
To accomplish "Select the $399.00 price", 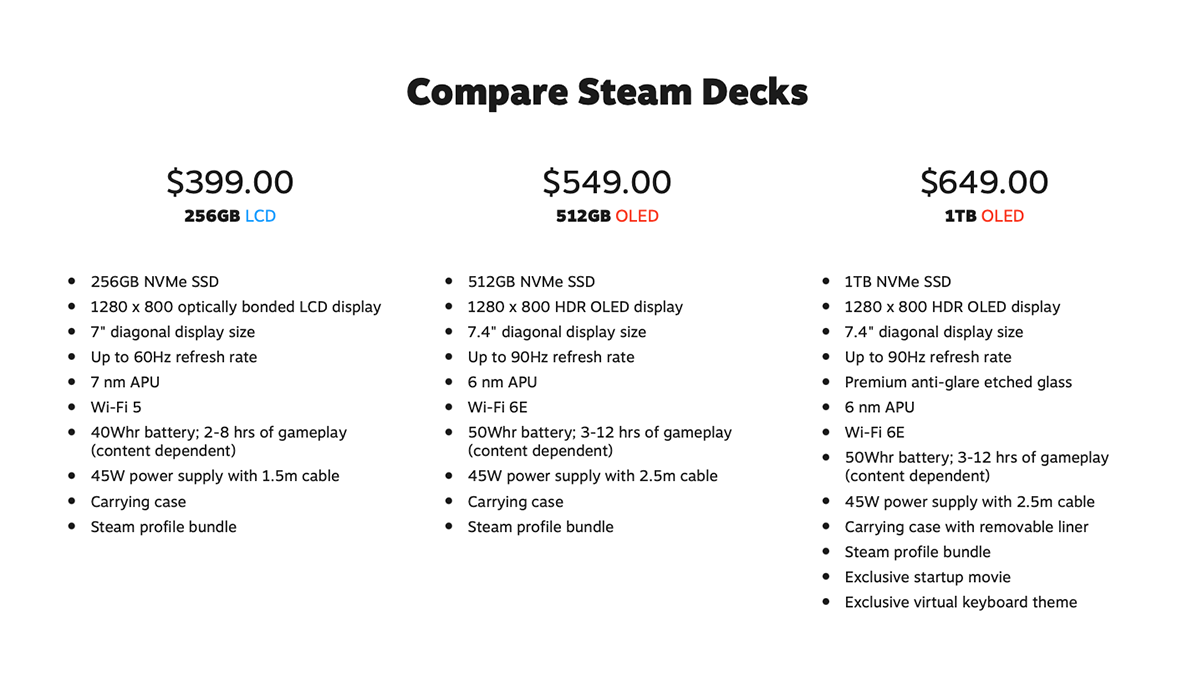I will point(230,182).
